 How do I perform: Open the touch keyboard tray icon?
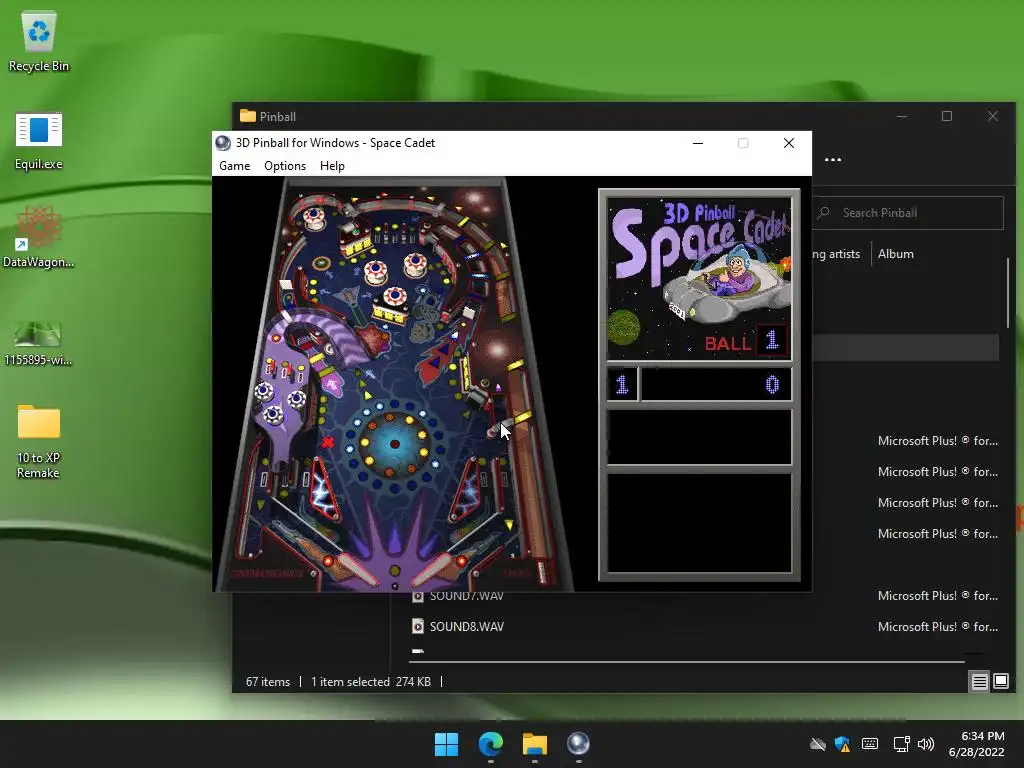(x=870, y=744)
